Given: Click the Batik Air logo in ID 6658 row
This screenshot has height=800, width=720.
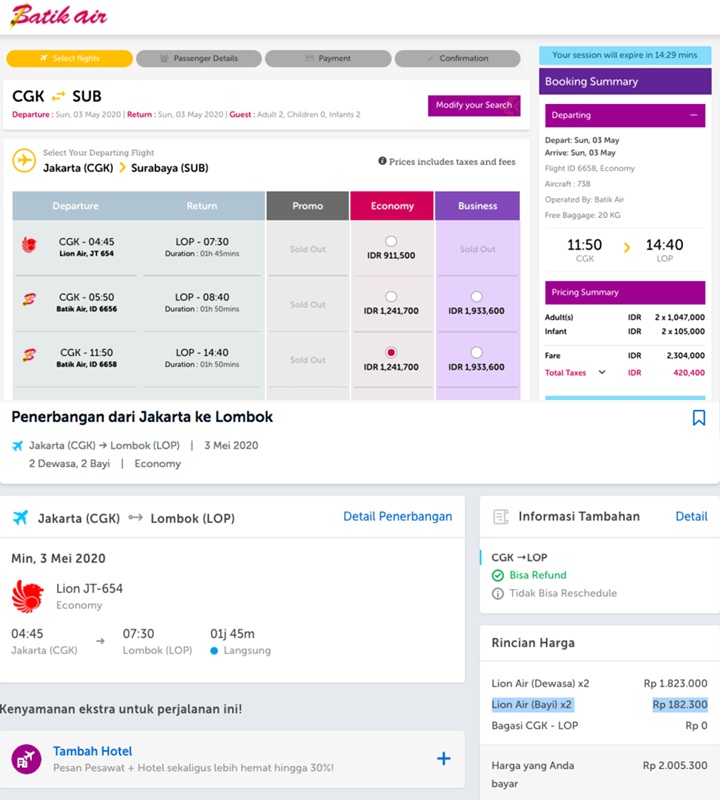Looking at the screenshot, I should click(29, 356).
